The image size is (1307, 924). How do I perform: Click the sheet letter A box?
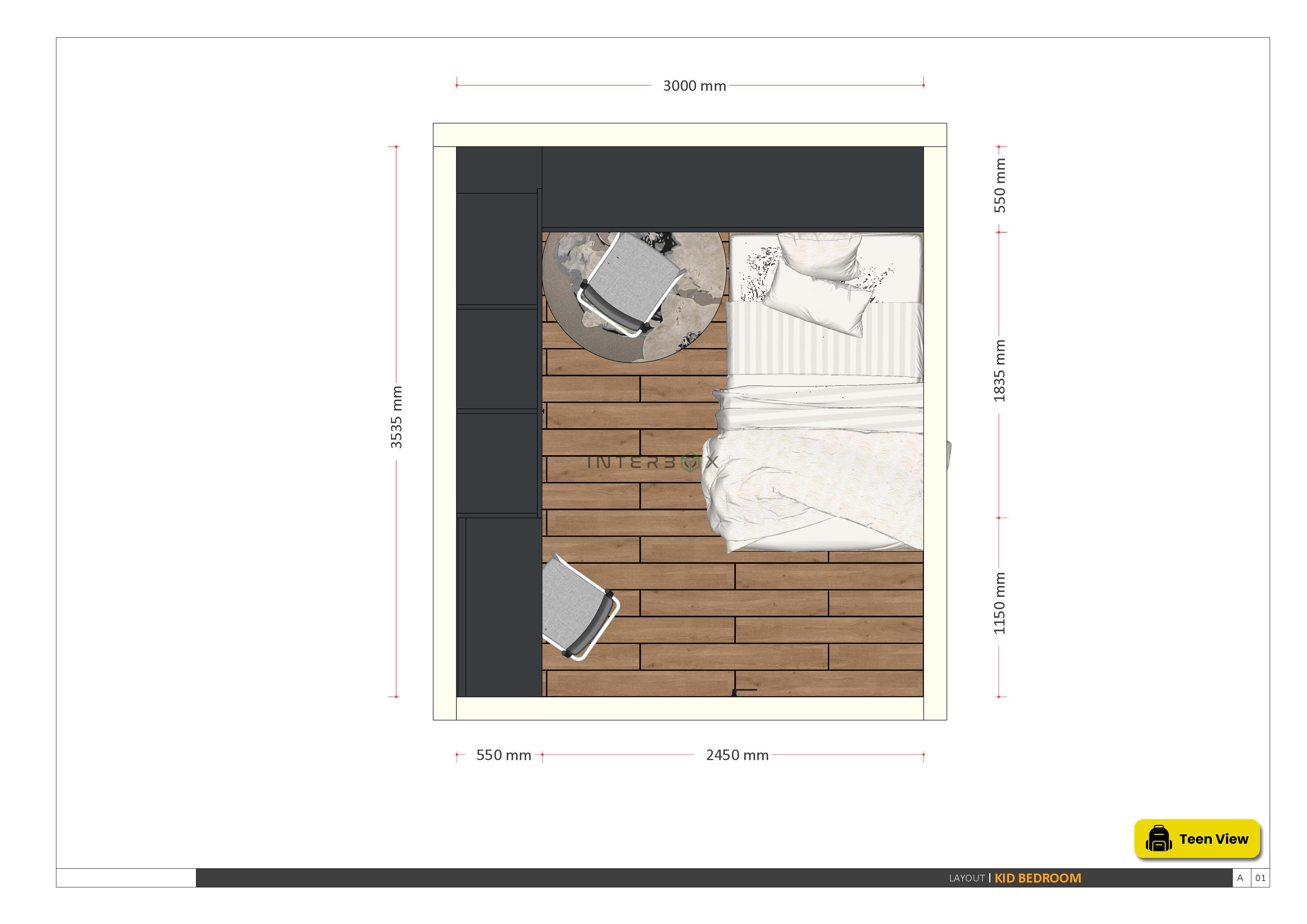pos(1241,878)
